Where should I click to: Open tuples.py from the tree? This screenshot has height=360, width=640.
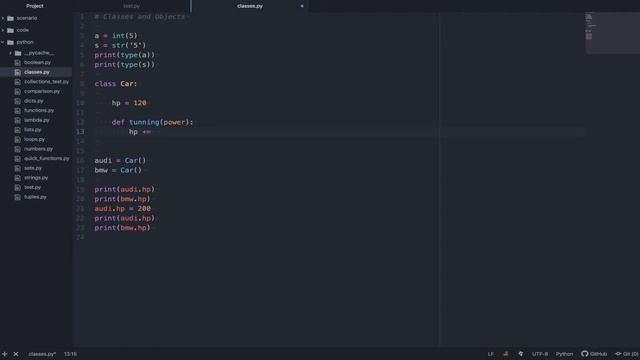tap(35, 197)
